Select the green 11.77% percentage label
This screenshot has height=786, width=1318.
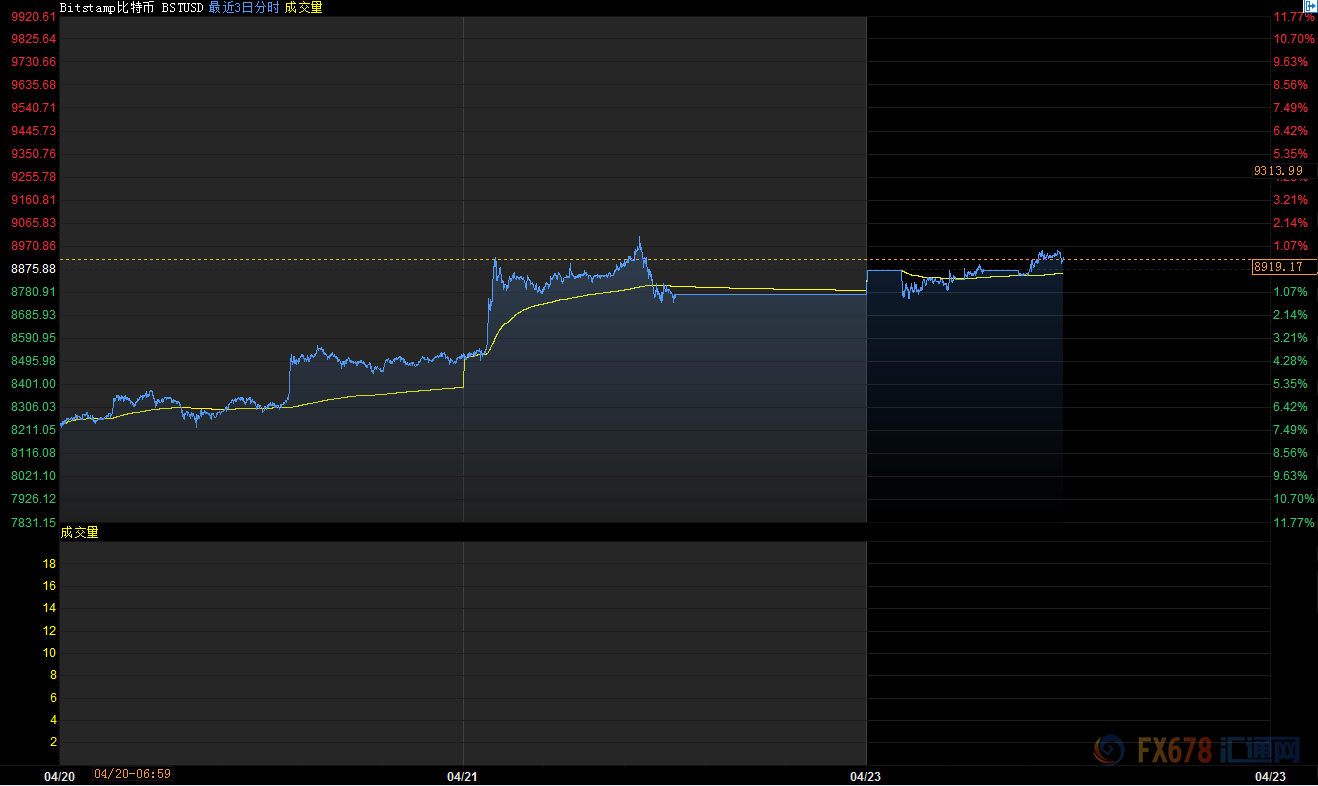(1294, 522)
